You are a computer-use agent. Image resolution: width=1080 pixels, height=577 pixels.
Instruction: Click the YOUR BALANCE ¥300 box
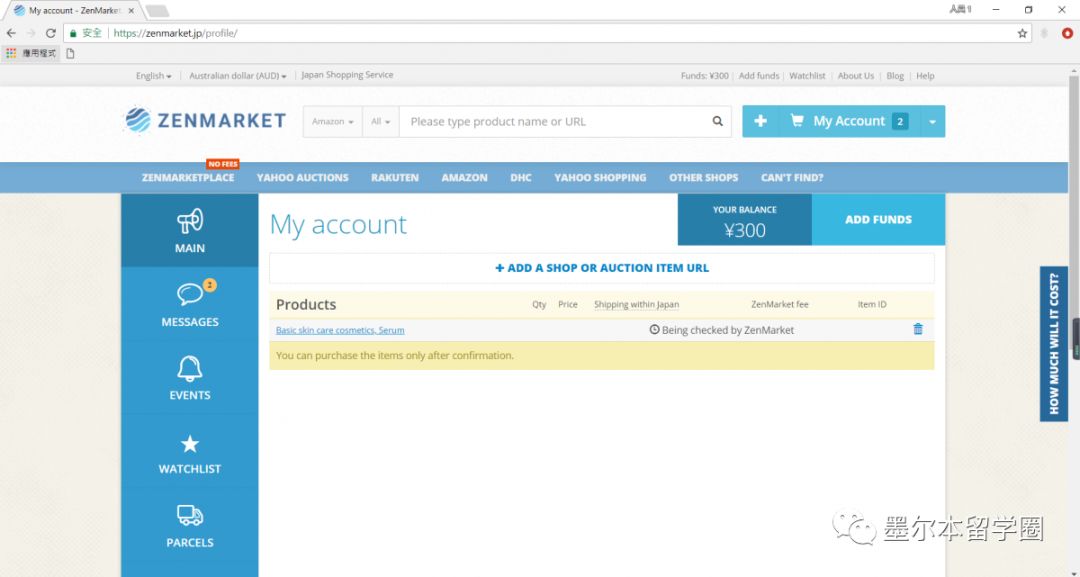point(745,220)
